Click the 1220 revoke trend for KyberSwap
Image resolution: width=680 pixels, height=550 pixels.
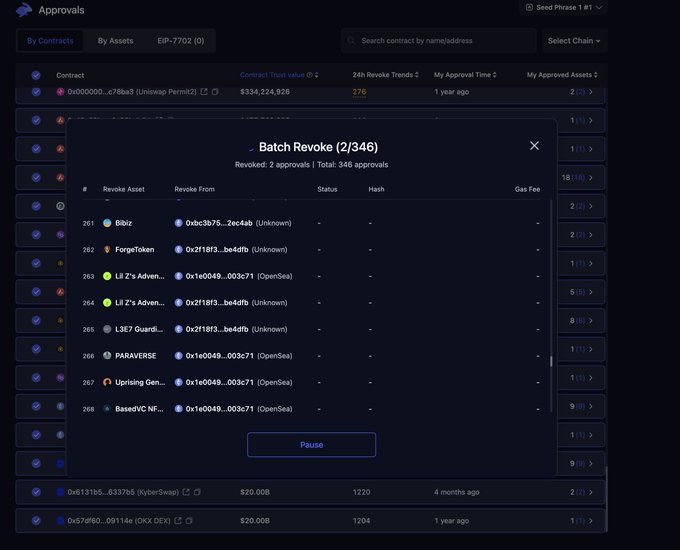[361, 492]
